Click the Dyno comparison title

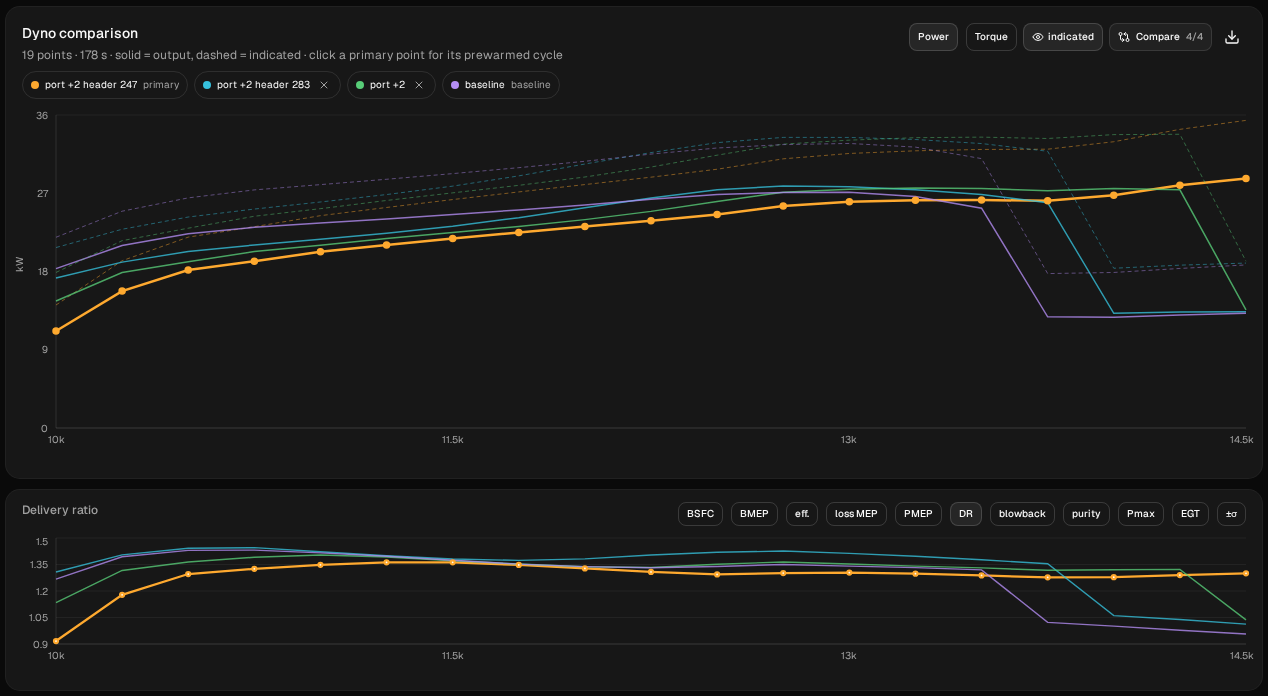80,34
